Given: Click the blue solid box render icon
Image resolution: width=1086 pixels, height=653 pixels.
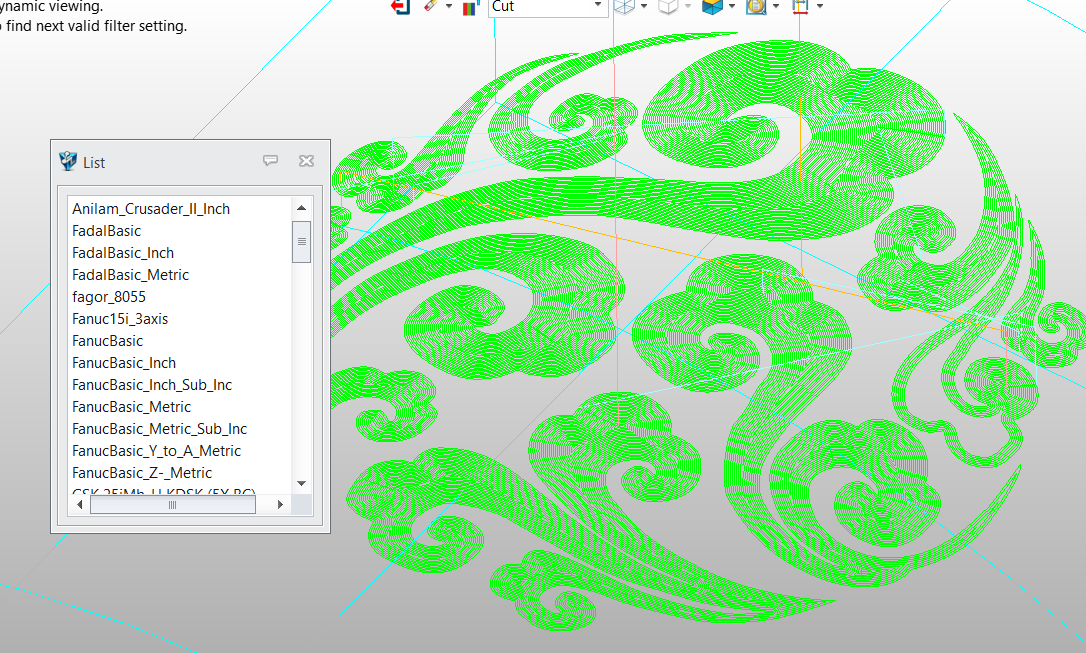Looking at the screenshot, I should 712,7.
